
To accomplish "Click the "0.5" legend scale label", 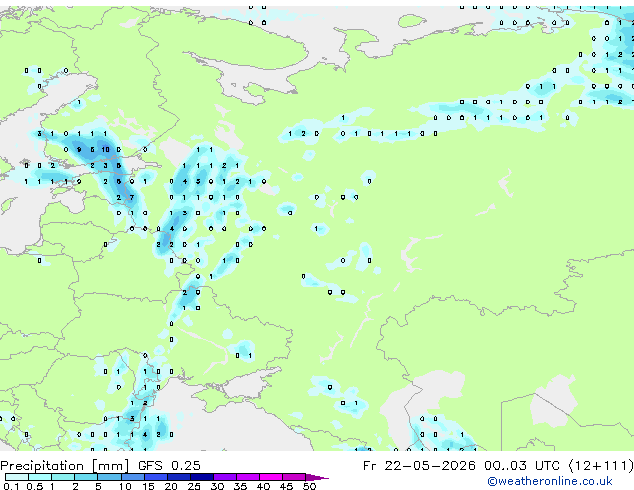I will (35, 486).
